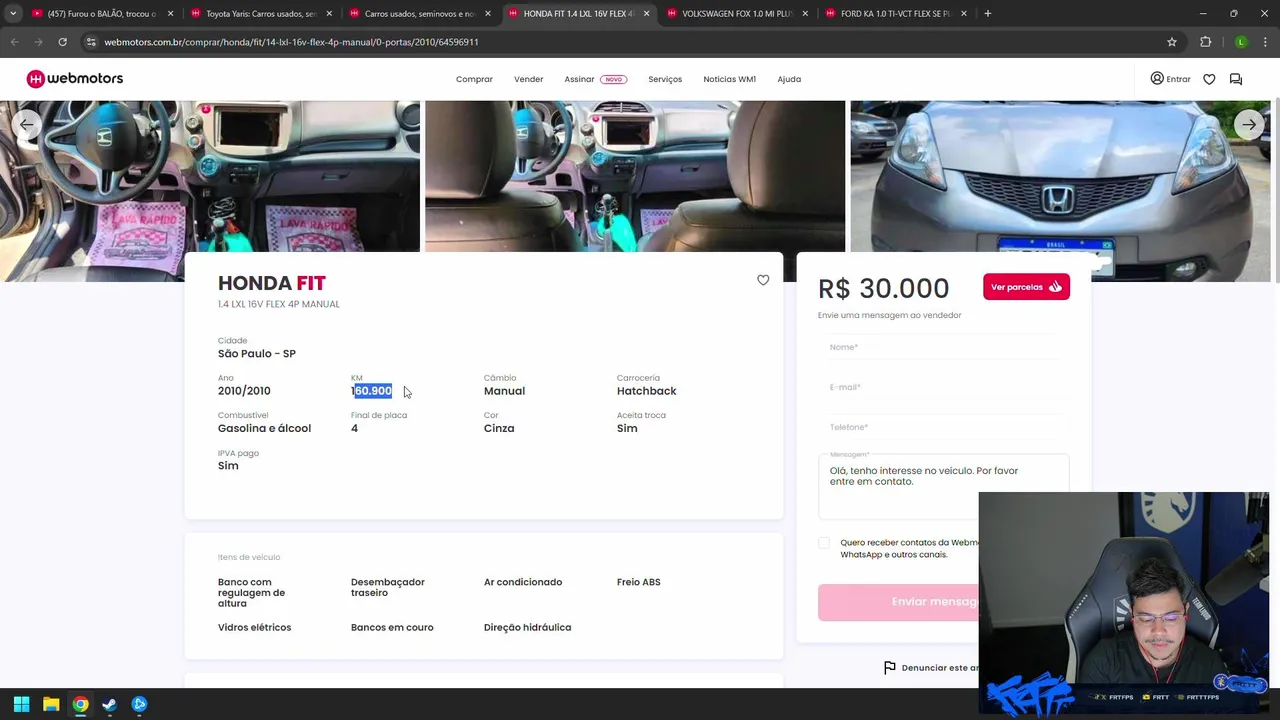This screenshot has height=720, width=1280.
Task: Click the Desembaçador traseiro item
Action: coord(388,587)
